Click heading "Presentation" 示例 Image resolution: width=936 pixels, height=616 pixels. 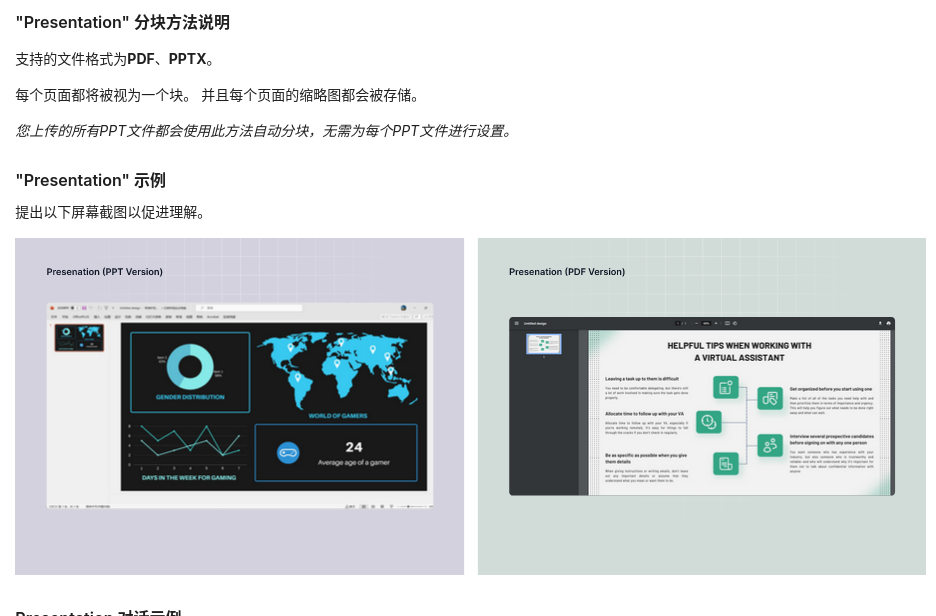[90, 180]
